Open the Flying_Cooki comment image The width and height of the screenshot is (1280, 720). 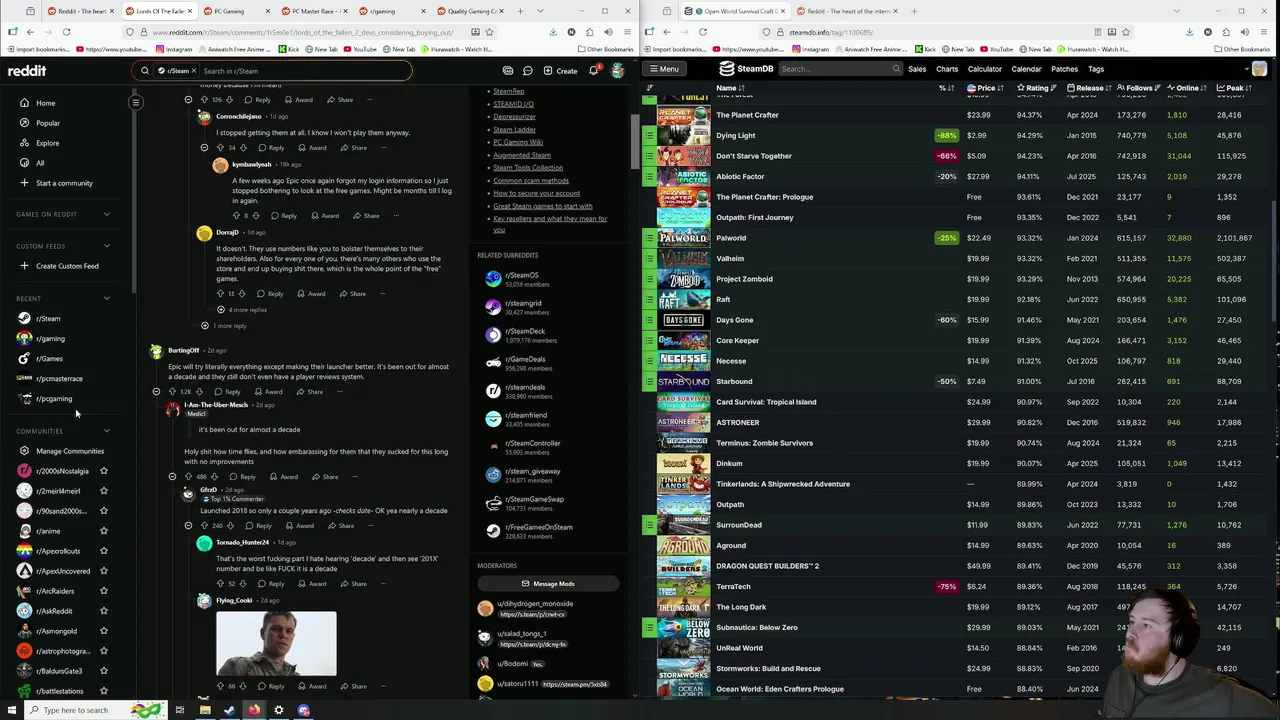click(276, 644)
